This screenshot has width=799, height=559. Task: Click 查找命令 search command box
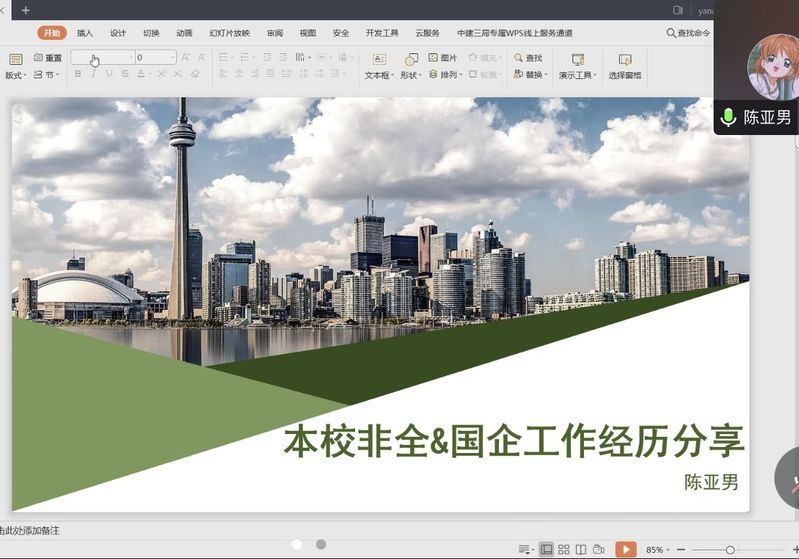[688, 33]
